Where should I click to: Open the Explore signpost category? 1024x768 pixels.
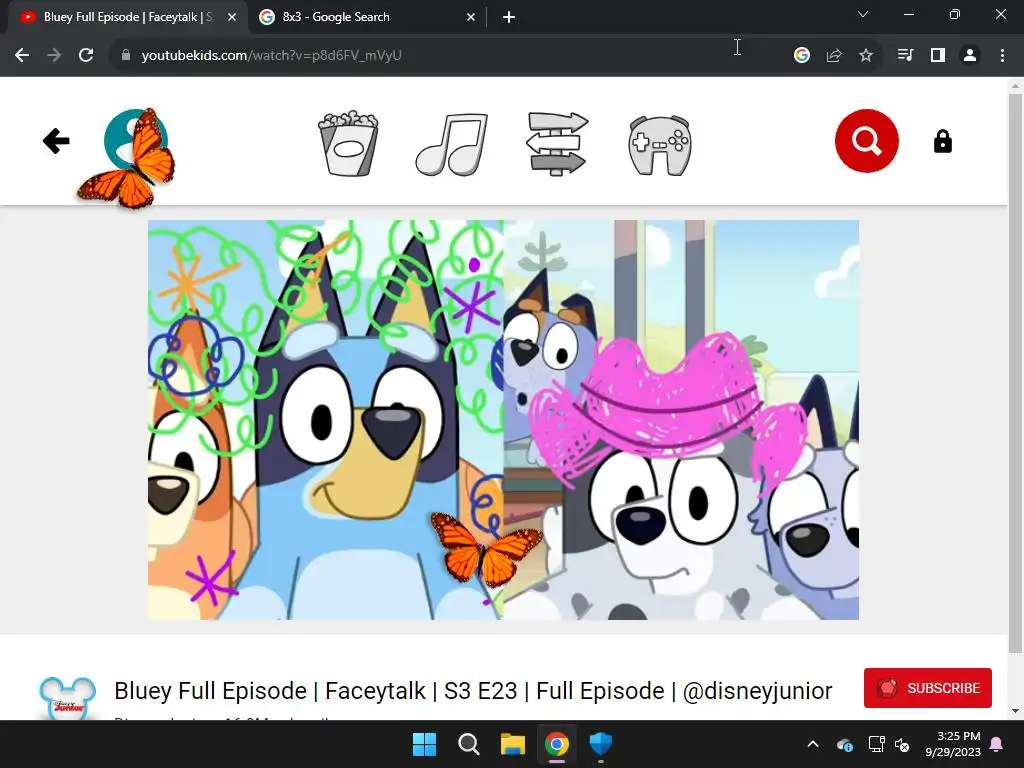[557, 144]
